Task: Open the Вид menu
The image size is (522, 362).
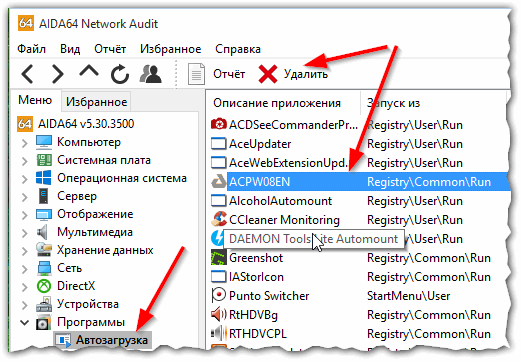Action: 70,49
